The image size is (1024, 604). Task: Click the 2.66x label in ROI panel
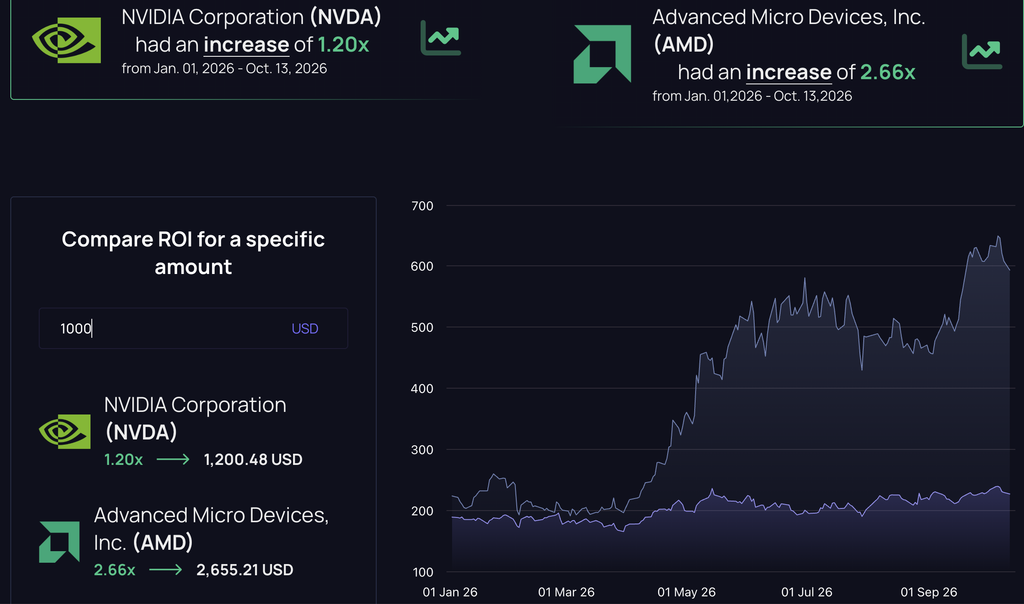point(114,570)
